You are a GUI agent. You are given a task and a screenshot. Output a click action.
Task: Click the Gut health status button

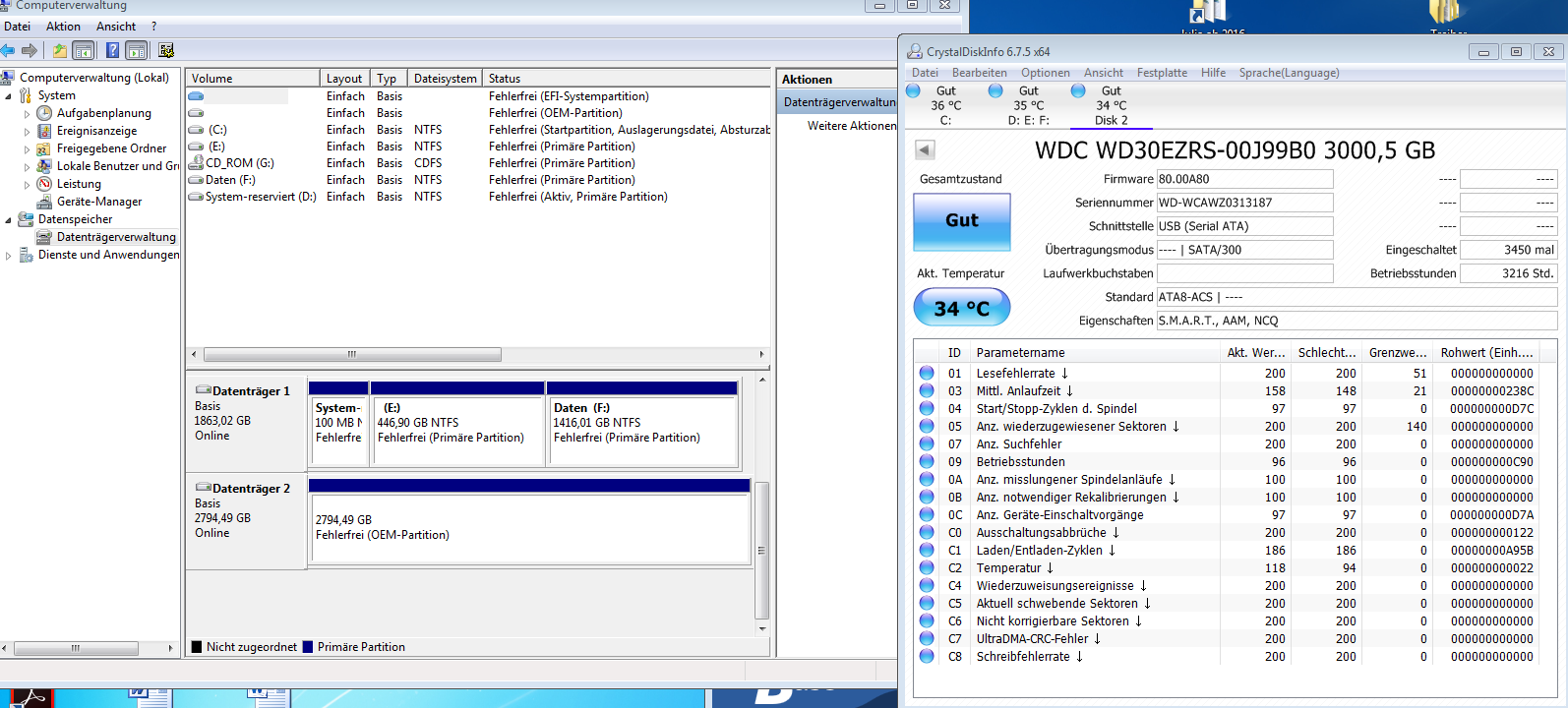point(962,221)
